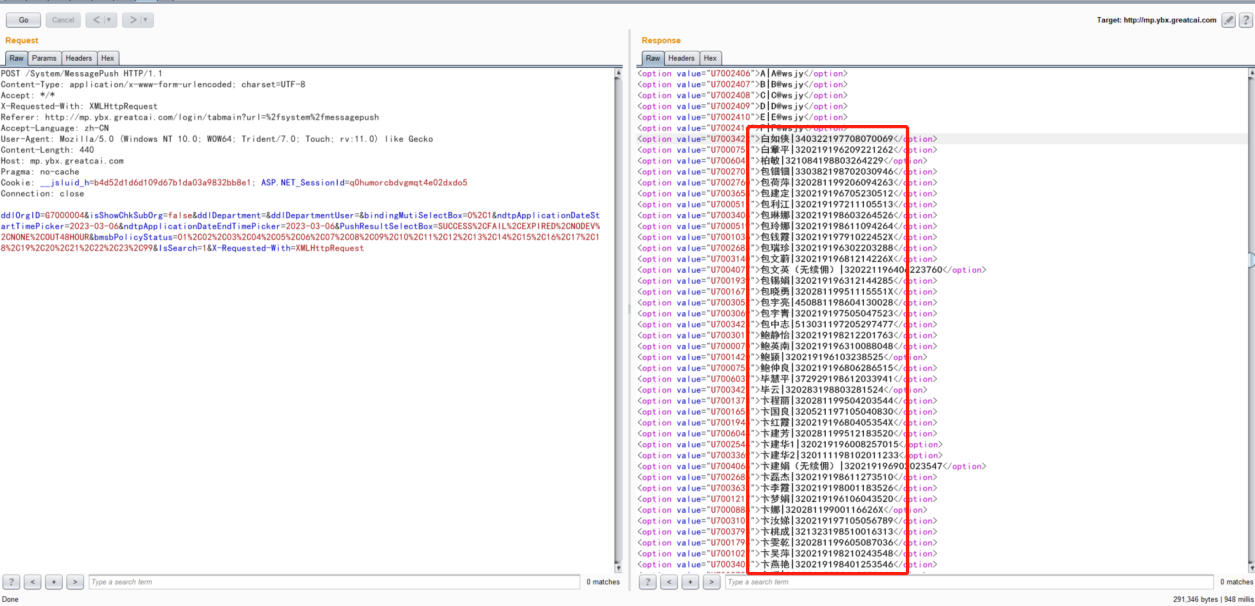Expand the forward history dropdown arrow
This screenshot has height=606, width=1255.
tap(146, 20)
